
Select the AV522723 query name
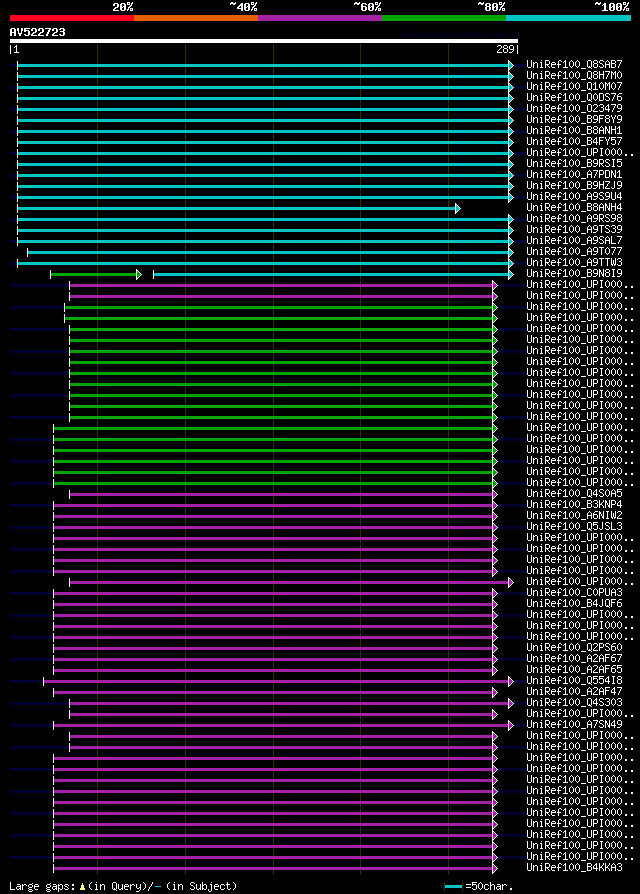[x=38, y=32]
